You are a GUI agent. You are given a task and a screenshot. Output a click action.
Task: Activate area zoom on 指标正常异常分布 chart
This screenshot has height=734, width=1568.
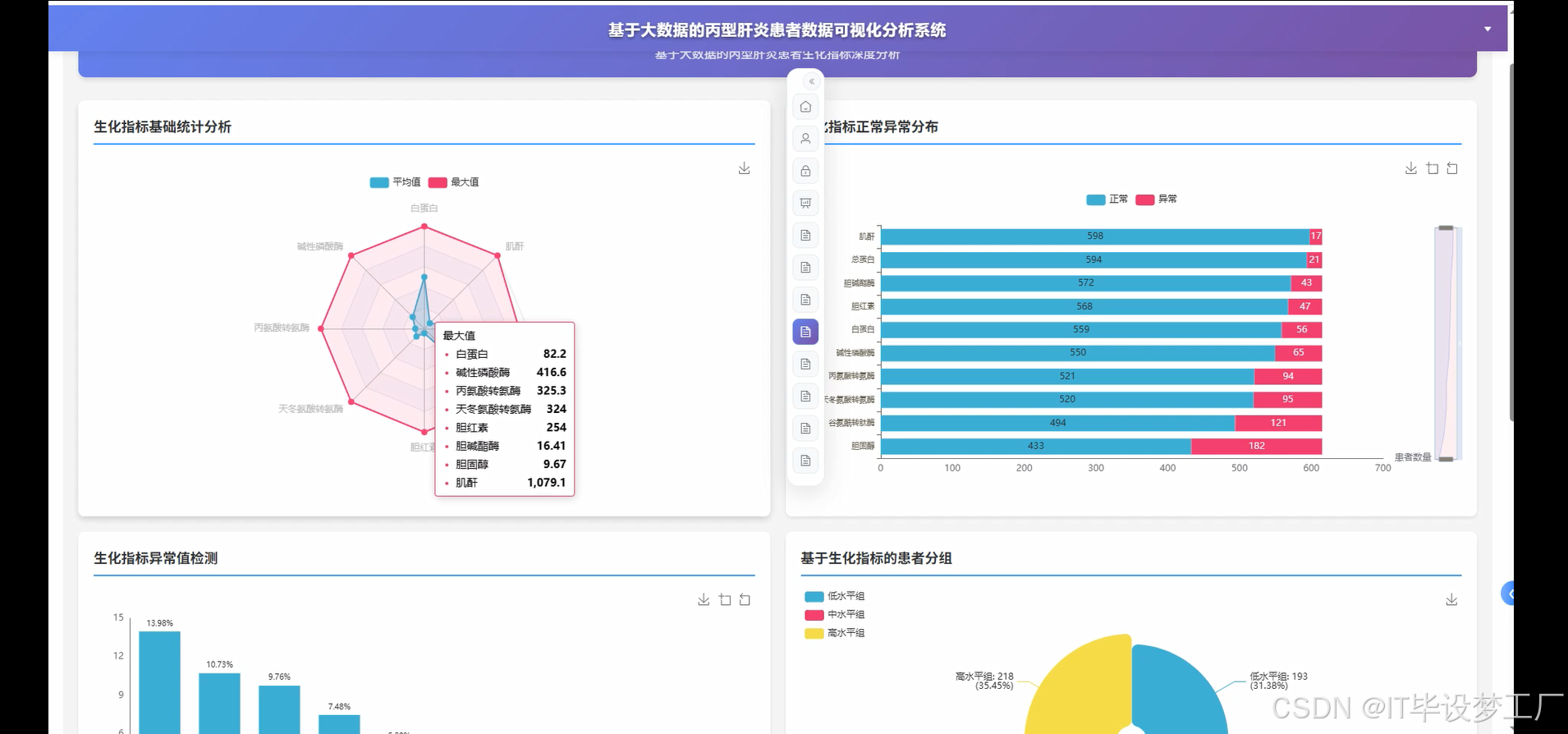click(x=1432, y=168)
